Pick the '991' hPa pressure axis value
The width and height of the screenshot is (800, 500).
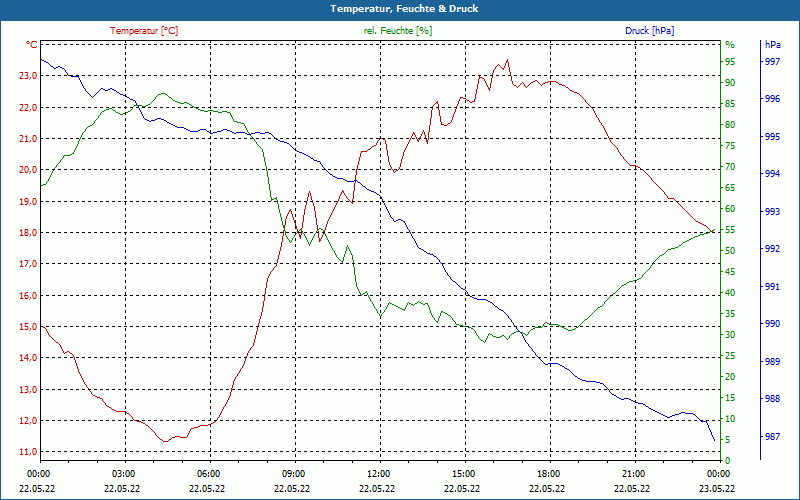(x=773, y=287)
